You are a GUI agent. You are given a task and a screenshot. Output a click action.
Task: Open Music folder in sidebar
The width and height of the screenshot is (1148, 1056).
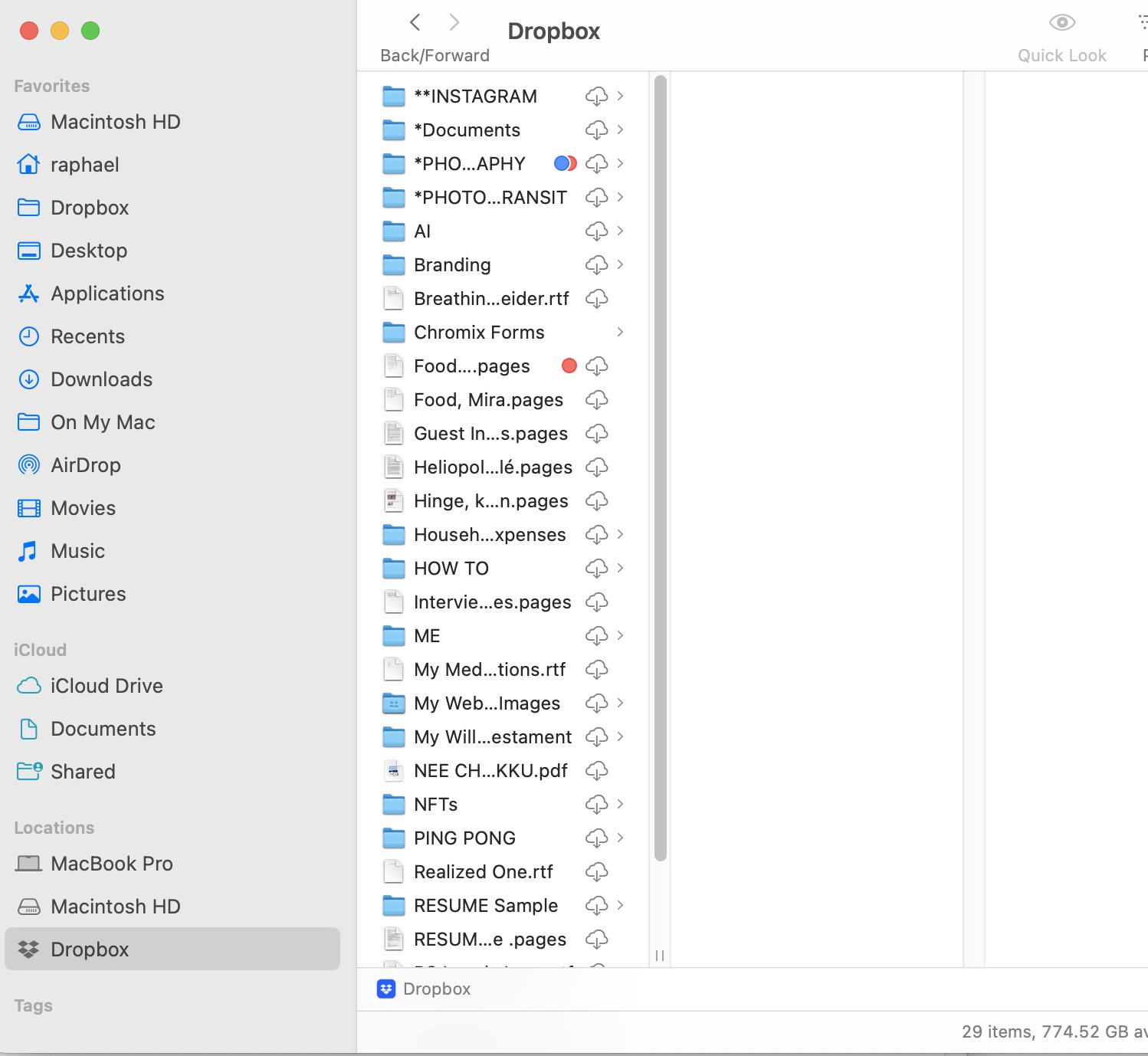click(x=172, y=551)
